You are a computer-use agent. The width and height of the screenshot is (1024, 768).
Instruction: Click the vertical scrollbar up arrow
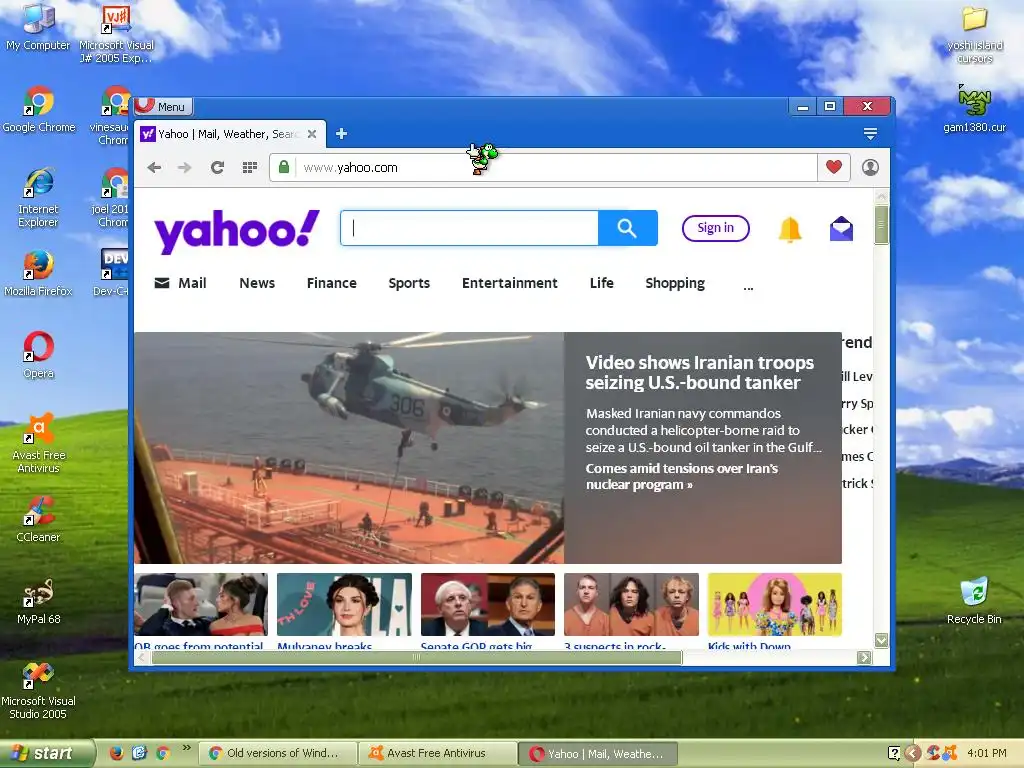[881, 197]
